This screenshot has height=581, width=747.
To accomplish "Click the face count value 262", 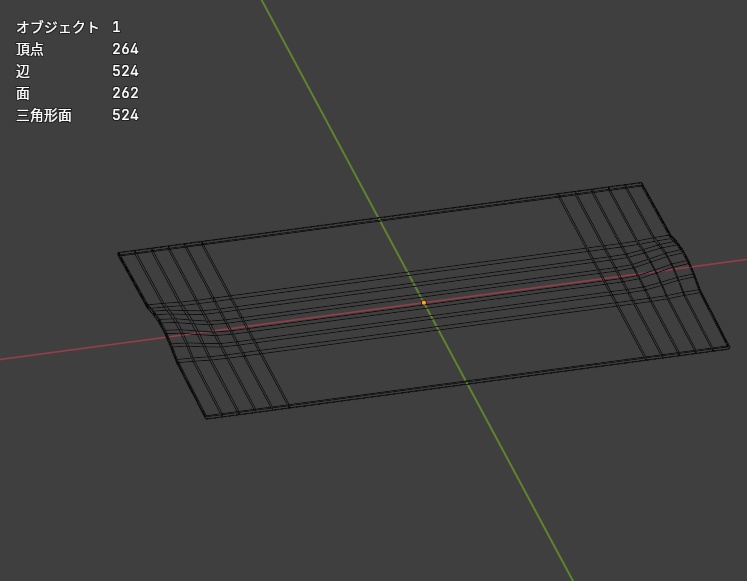I will (x=125, y=93).
